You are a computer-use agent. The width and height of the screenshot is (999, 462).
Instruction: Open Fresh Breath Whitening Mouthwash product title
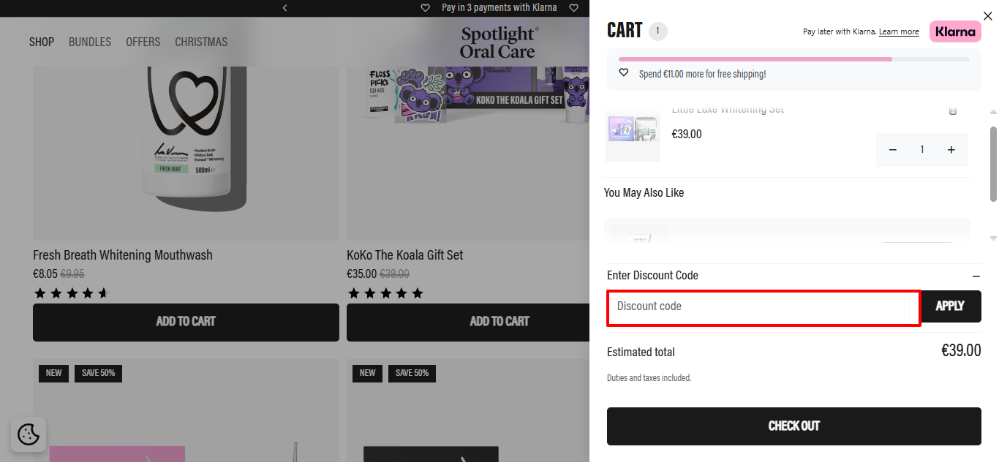(123, 256)
